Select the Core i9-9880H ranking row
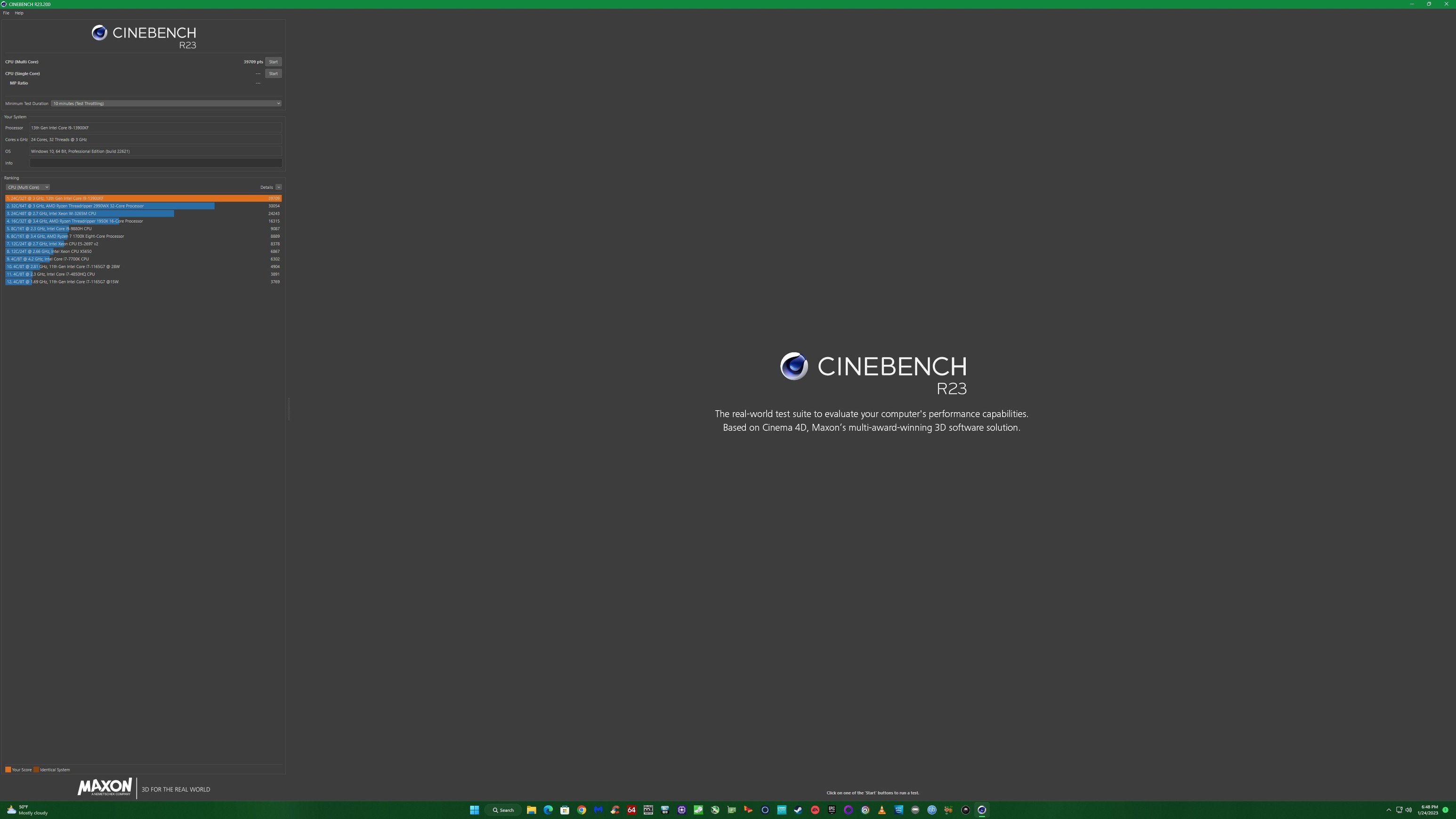 click(x=143, y=229)
